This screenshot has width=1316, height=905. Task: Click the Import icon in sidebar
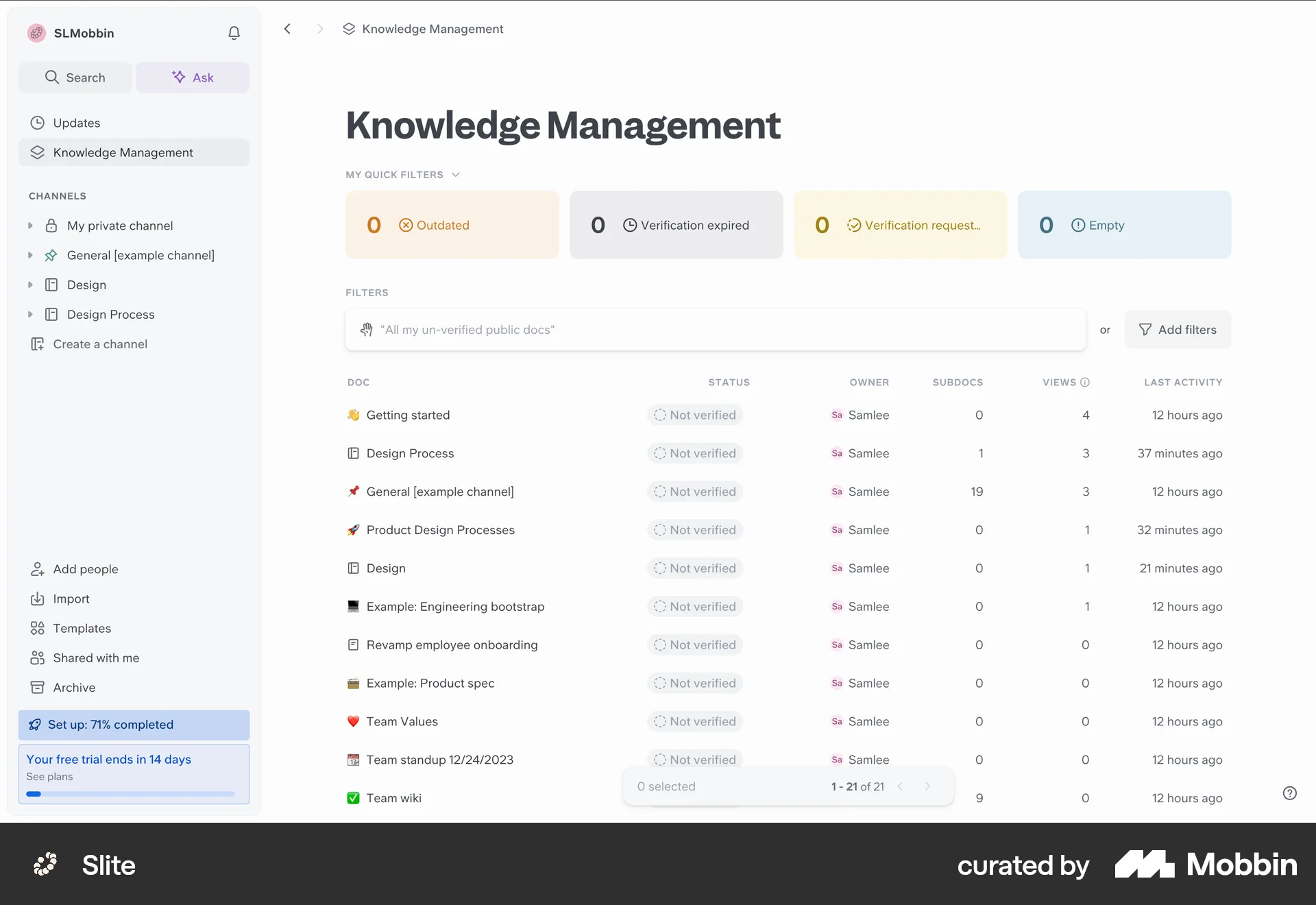pos(38,599)
